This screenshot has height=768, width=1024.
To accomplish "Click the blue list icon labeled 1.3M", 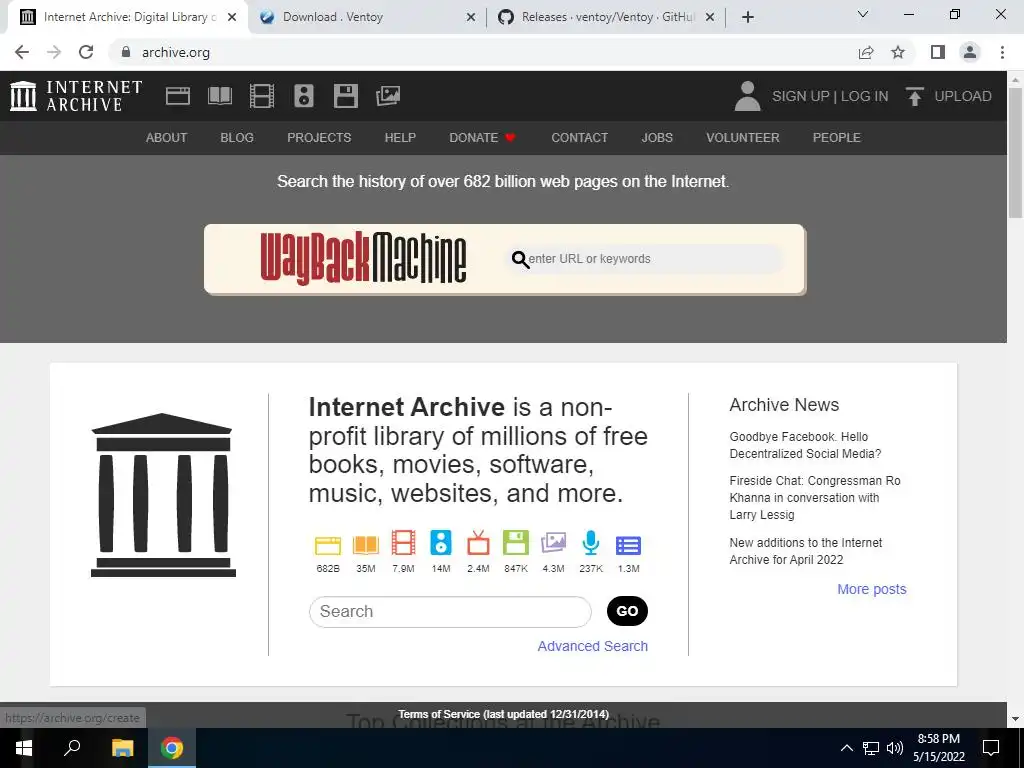I will coord(628,545).
